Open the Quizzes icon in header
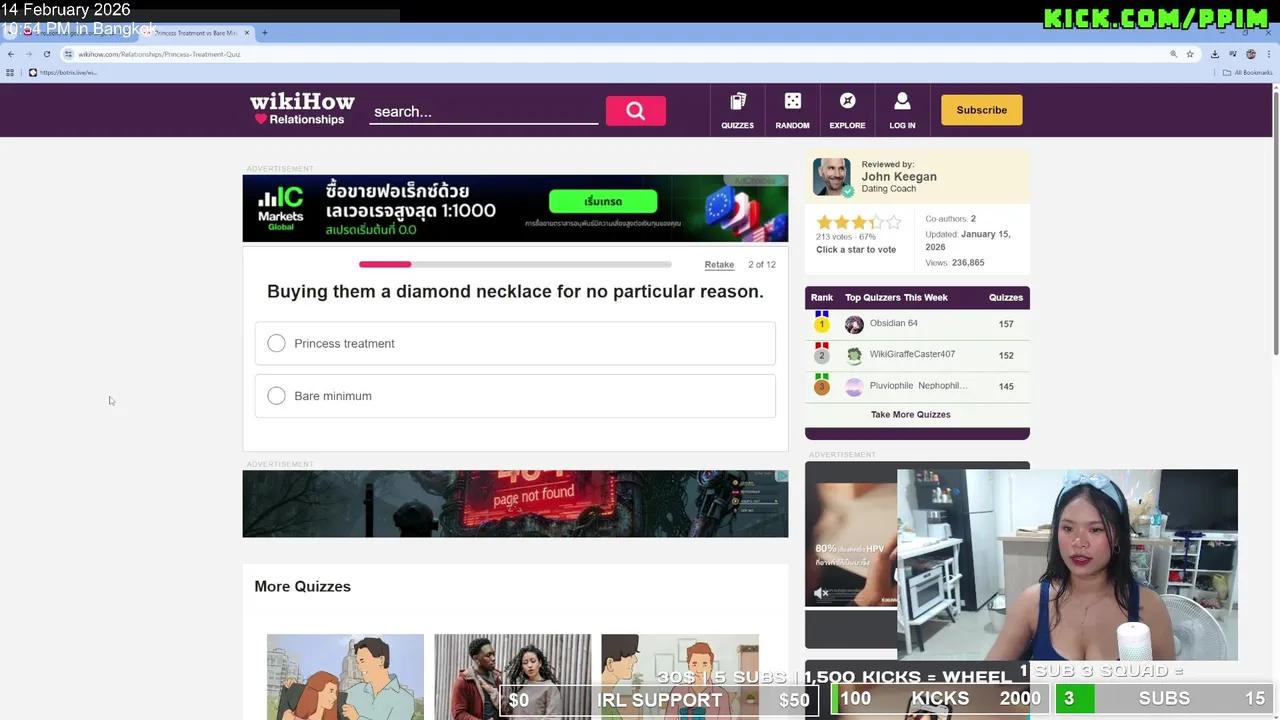 click(x=737, y=110)
